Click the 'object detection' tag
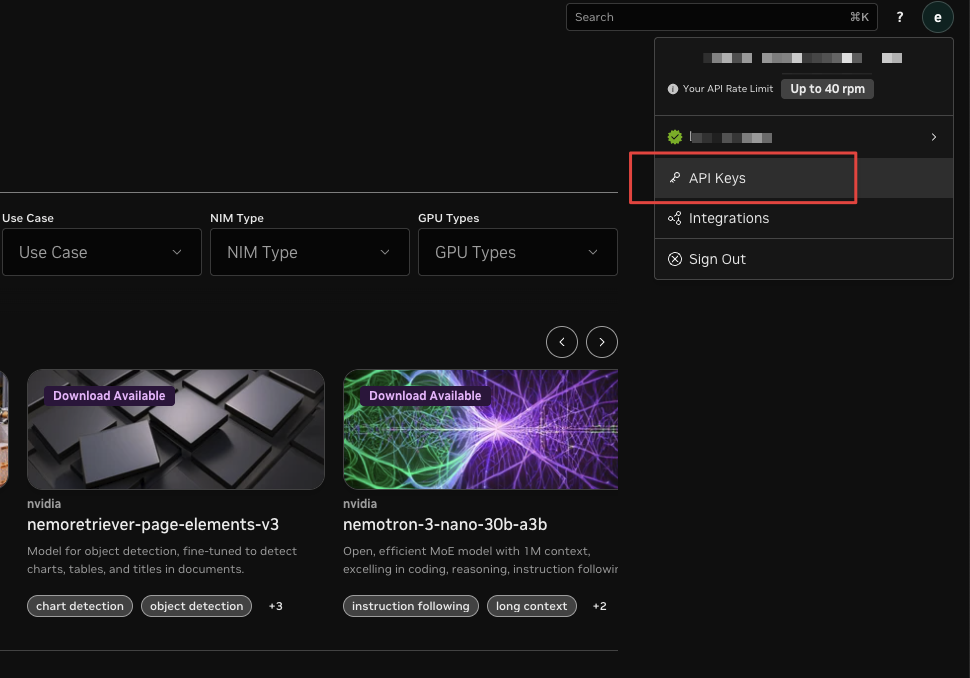This screenshot has width=970, height=678. pyautogui.click(x=197, y=606)
